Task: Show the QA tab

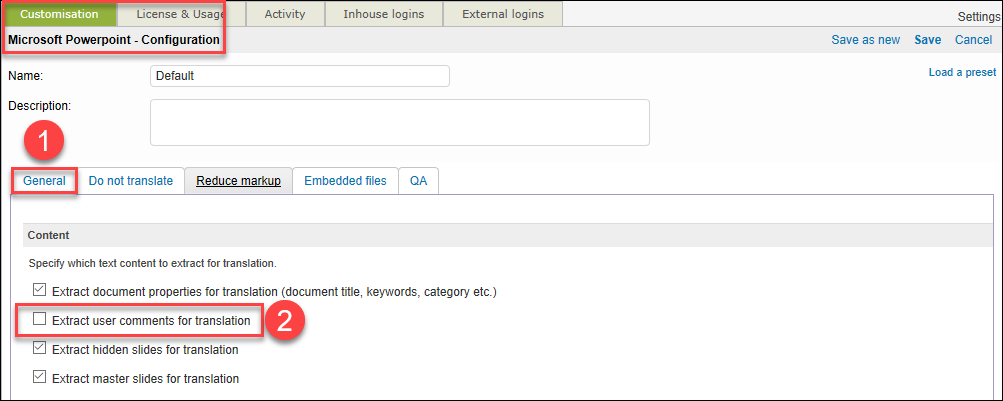Action: pyautogui.click(x=418, y=181)
